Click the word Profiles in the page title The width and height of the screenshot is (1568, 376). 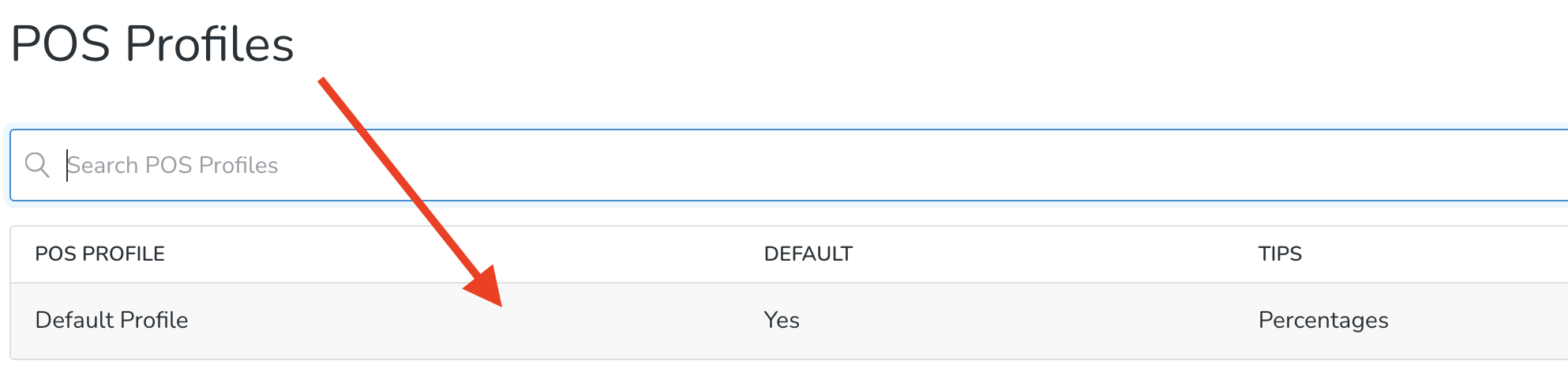click(x=209, y=43)
